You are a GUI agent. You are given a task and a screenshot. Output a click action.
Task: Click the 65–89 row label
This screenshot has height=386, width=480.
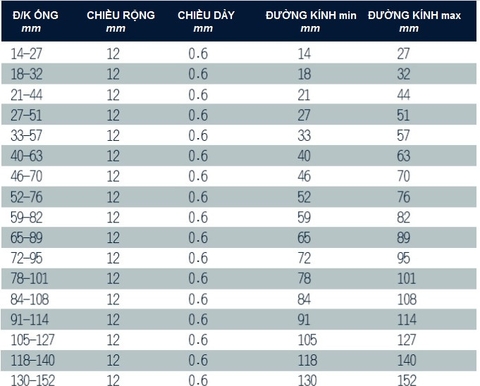26,238
